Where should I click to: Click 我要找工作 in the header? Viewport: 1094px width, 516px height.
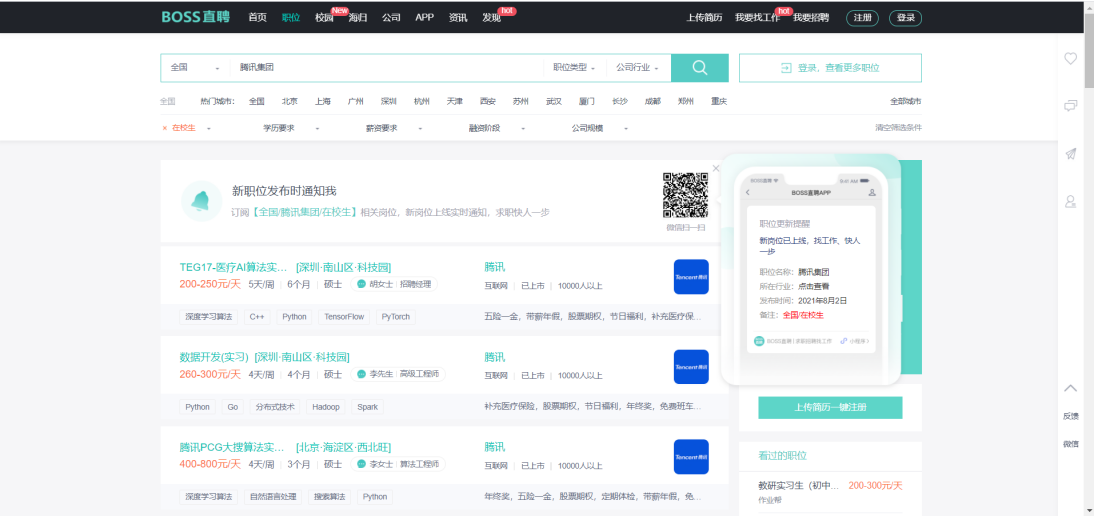click(x=758, y=18)
